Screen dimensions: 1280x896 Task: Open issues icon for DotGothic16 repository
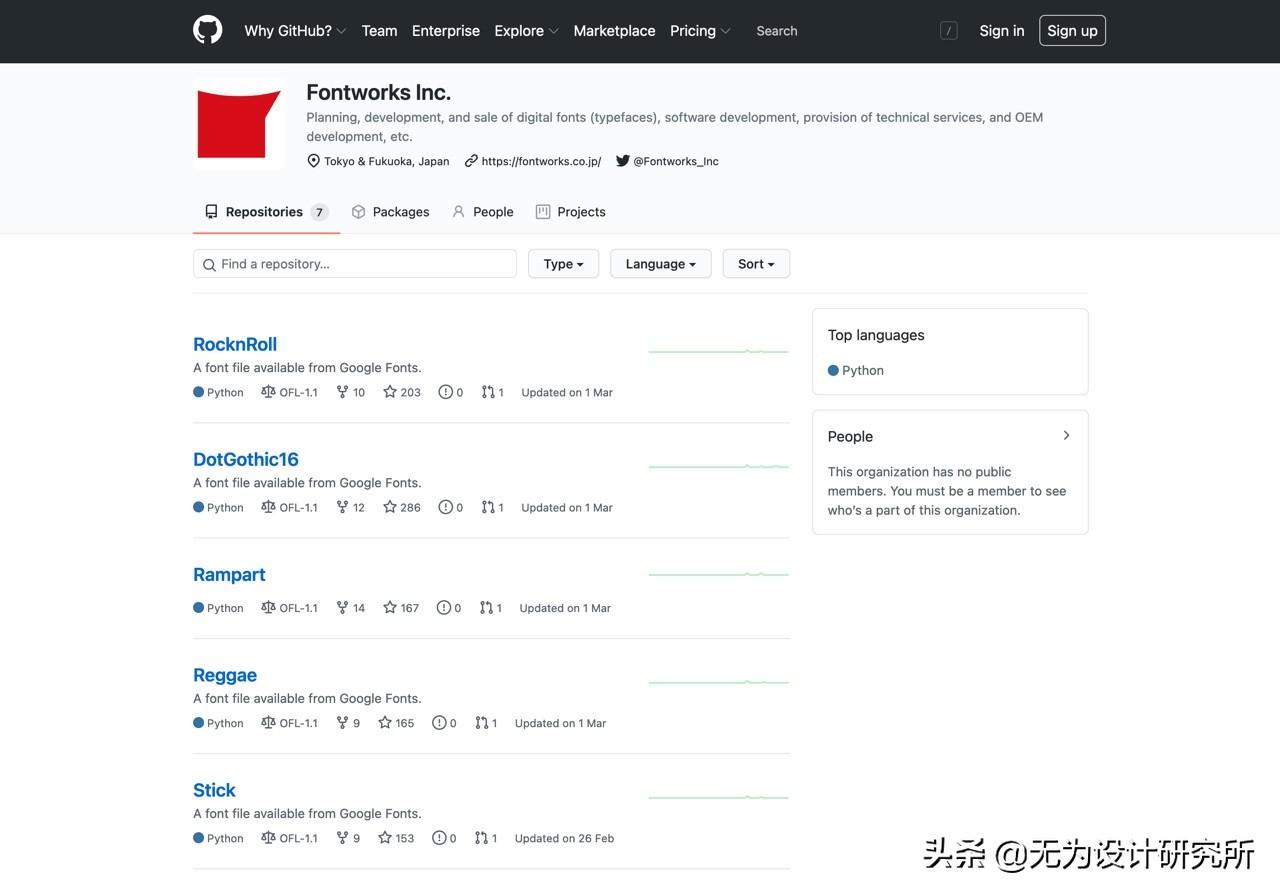coord(445,507)
